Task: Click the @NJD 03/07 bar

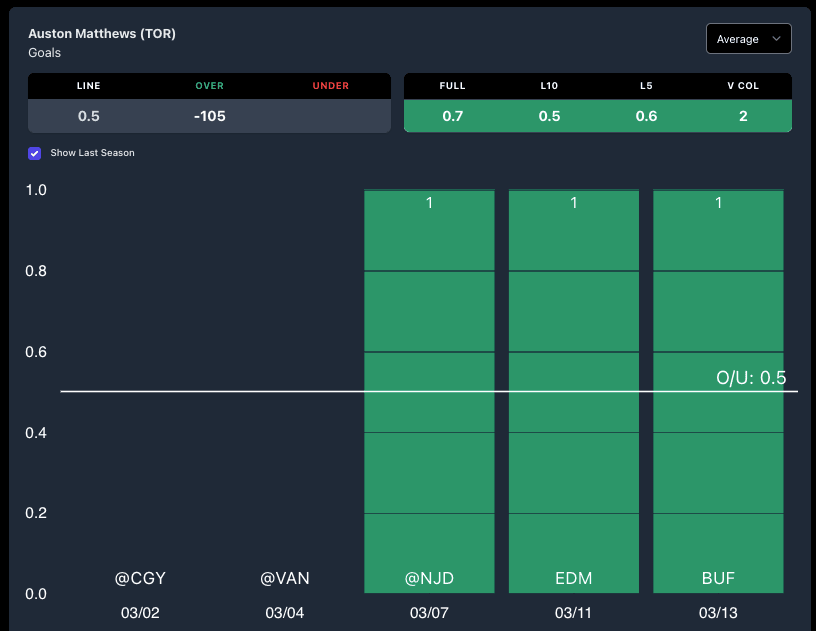Action: [429, 391]
